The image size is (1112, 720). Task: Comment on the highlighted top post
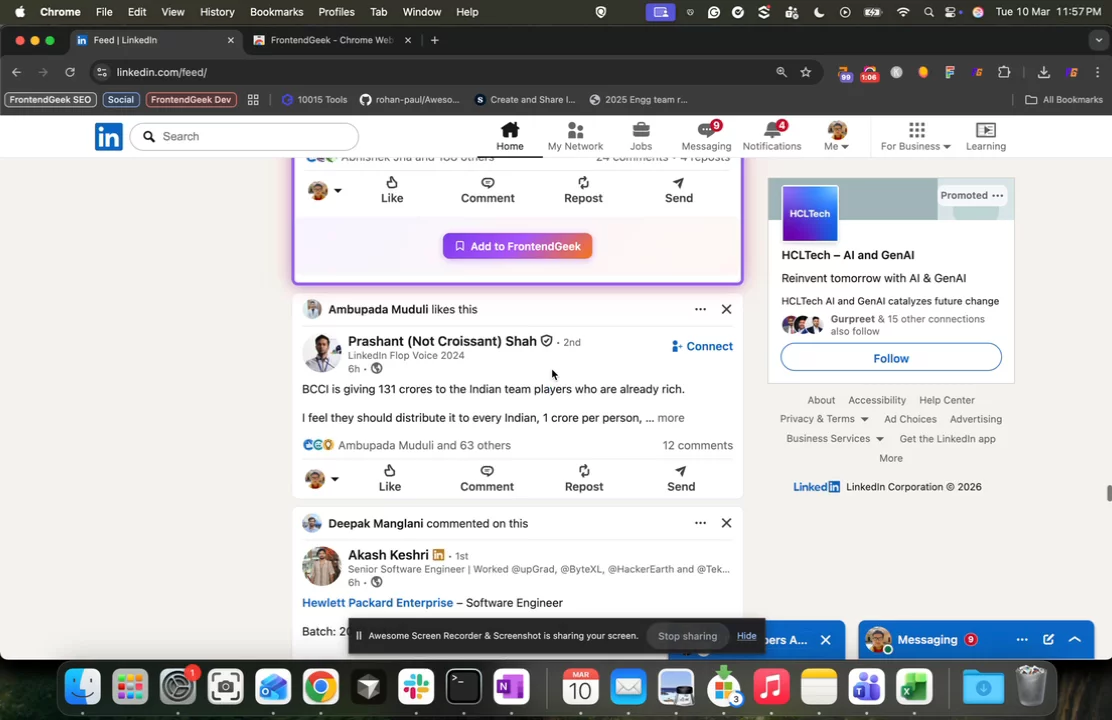[x=487, y=190]
